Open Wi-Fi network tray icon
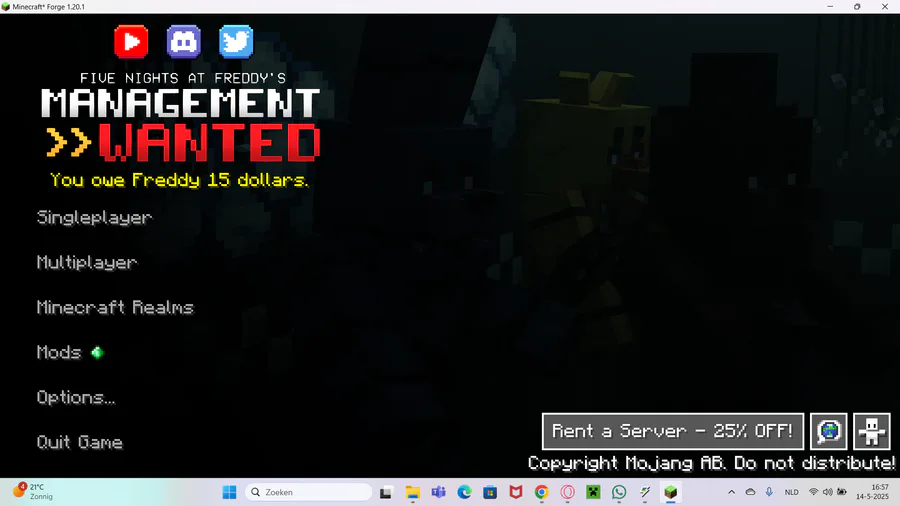The height and width of the screenshot is (506, 900). point(813,492)
